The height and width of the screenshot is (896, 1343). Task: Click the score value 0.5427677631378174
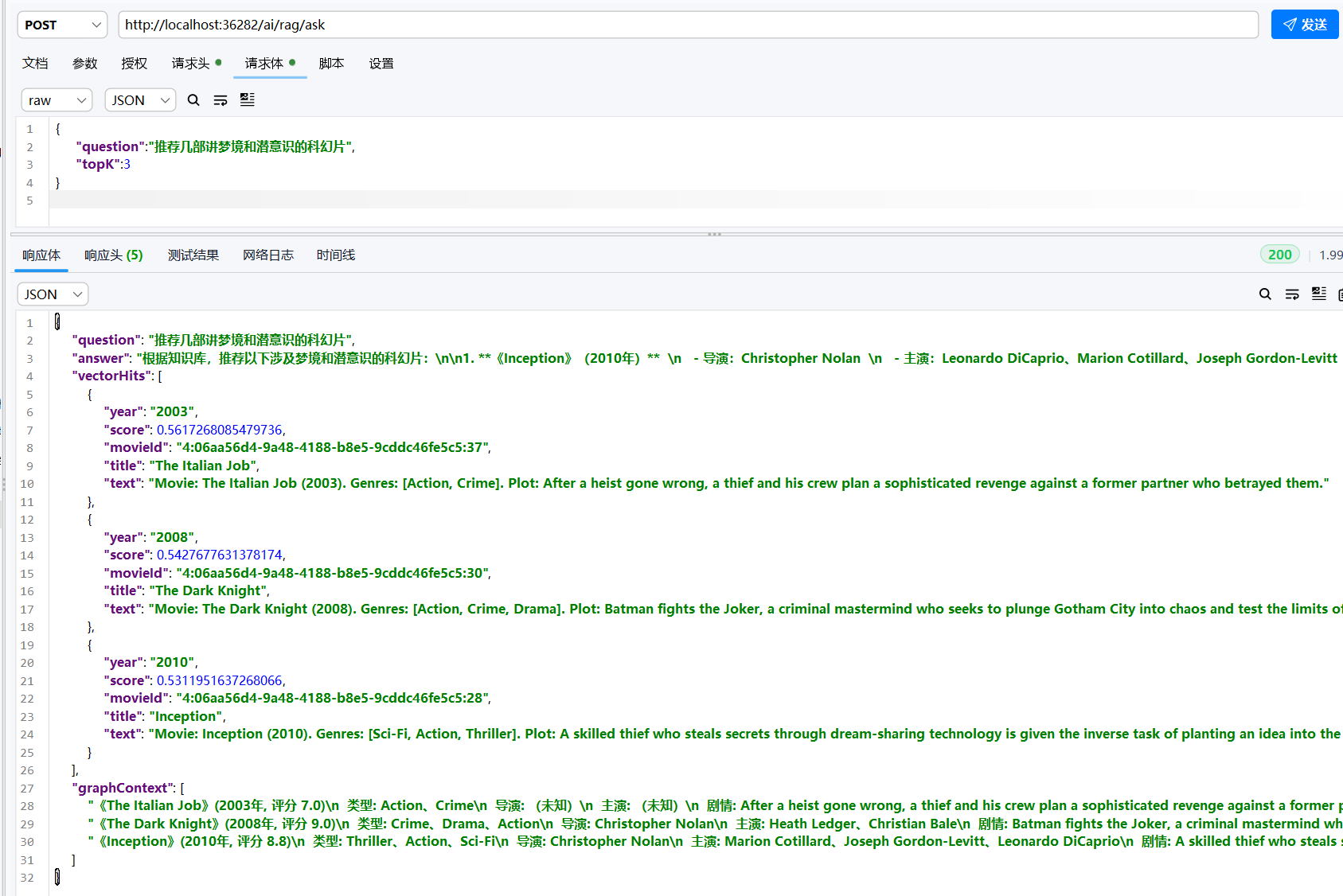point(219,555)
